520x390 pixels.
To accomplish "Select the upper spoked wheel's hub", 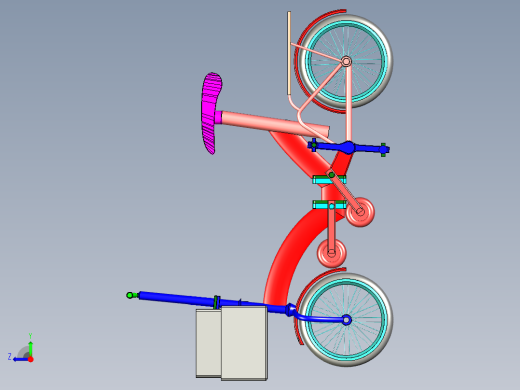I will pyautogui.click(x=346, y=62).
